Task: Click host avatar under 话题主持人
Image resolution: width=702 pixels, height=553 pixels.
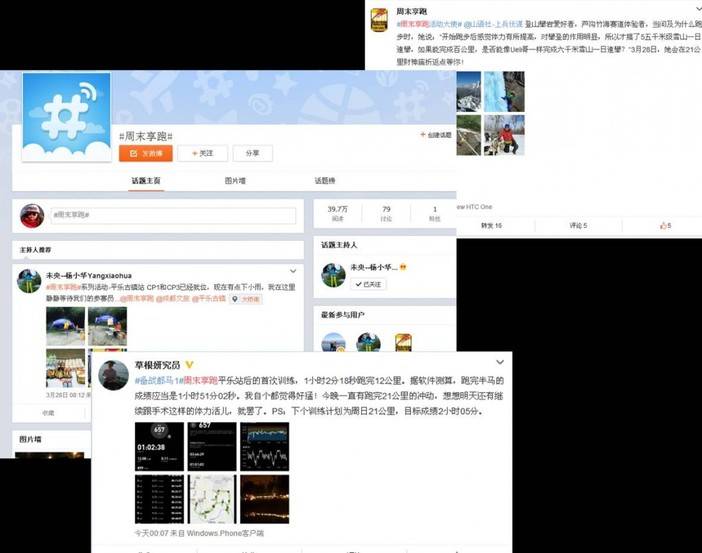Action: 334,275
